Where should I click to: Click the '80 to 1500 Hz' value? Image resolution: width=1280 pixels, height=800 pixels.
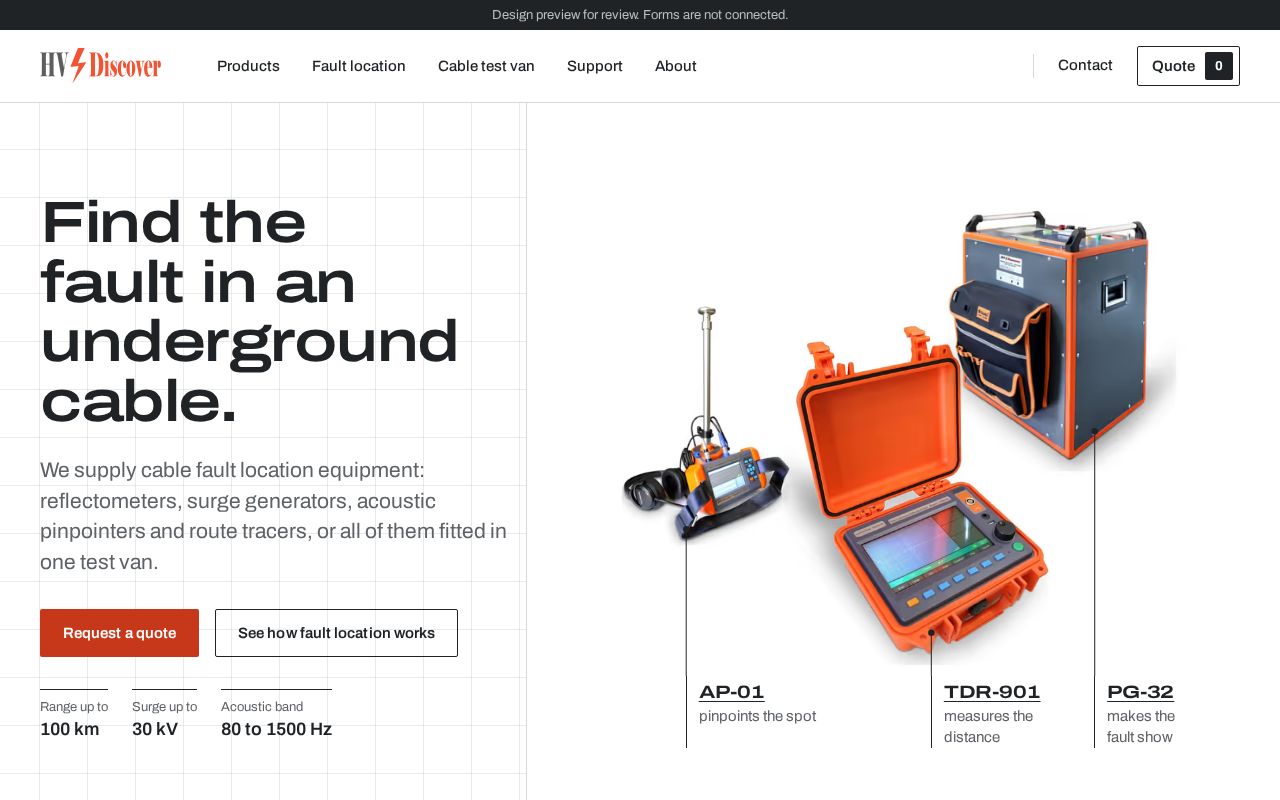(276, 729)
